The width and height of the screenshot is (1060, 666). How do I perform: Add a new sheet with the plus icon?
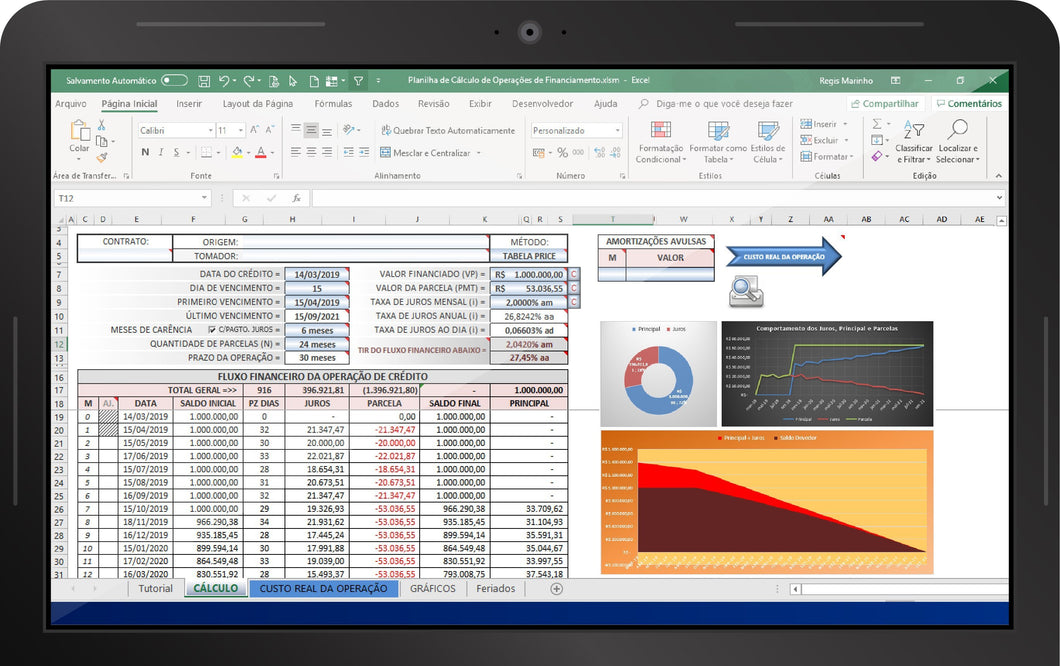(x=556, y=589)
